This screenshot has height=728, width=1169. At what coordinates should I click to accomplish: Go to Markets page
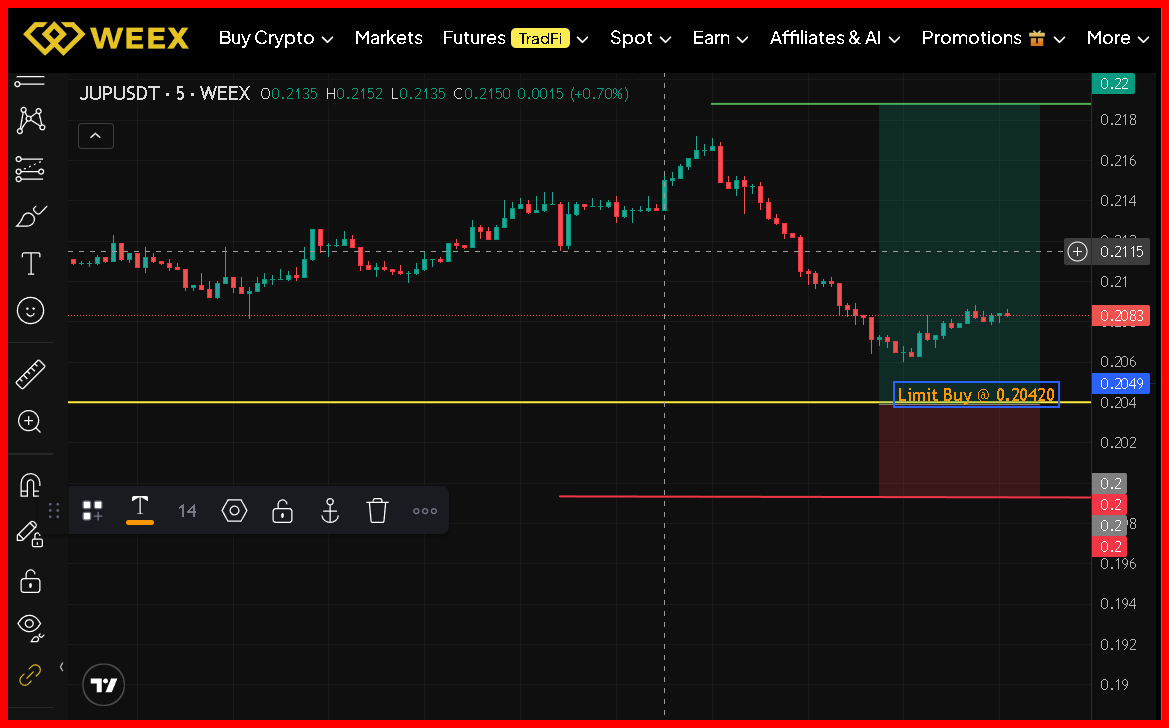[388, 38]
